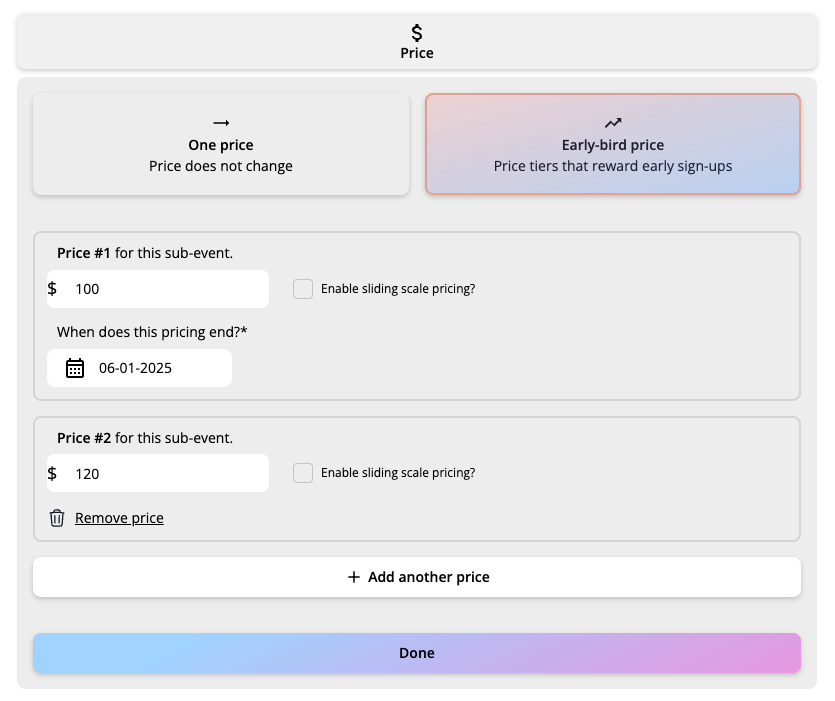
Task: Select the One price option card
Action: (221, 144)
